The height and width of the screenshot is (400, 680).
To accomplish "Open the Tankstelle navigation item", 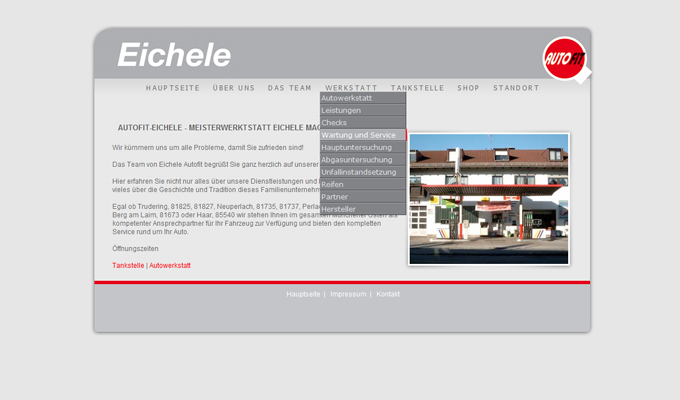I will (418, 88).
